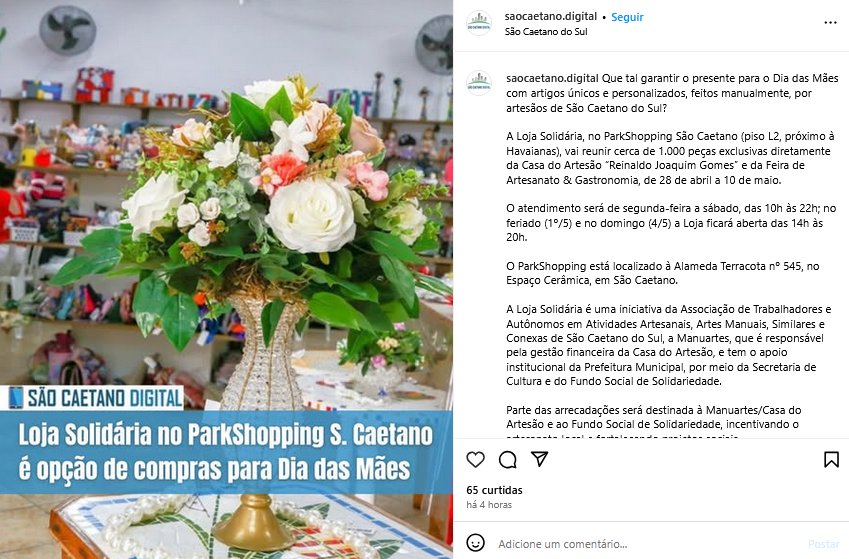Click the Postar button
The width and height of the screenshot is (849, 559).
click(824, 544)
